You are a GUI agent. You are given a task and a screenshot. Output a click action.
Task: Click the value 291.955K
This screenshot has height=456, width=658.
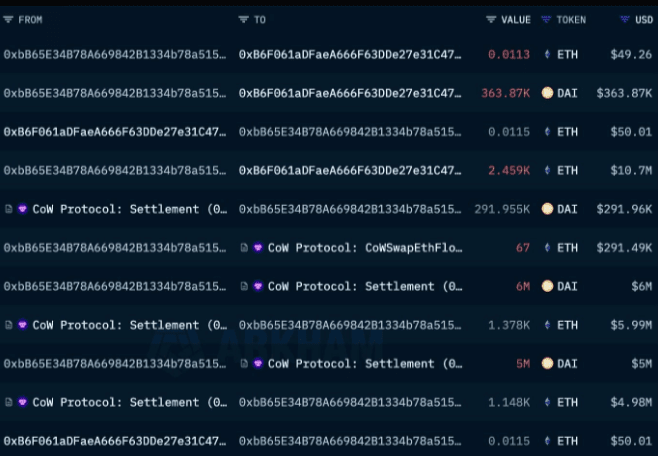[502, 209]
